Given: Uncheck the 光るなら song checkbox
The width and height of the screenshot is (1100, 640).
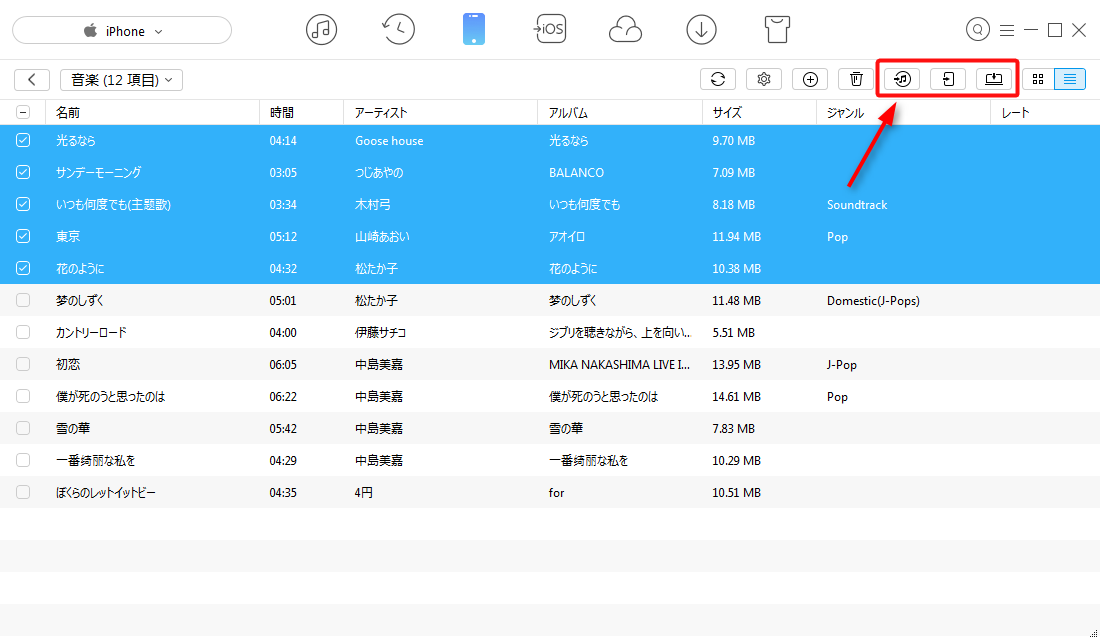Looking at the screenshot, I should click(23, 140).
